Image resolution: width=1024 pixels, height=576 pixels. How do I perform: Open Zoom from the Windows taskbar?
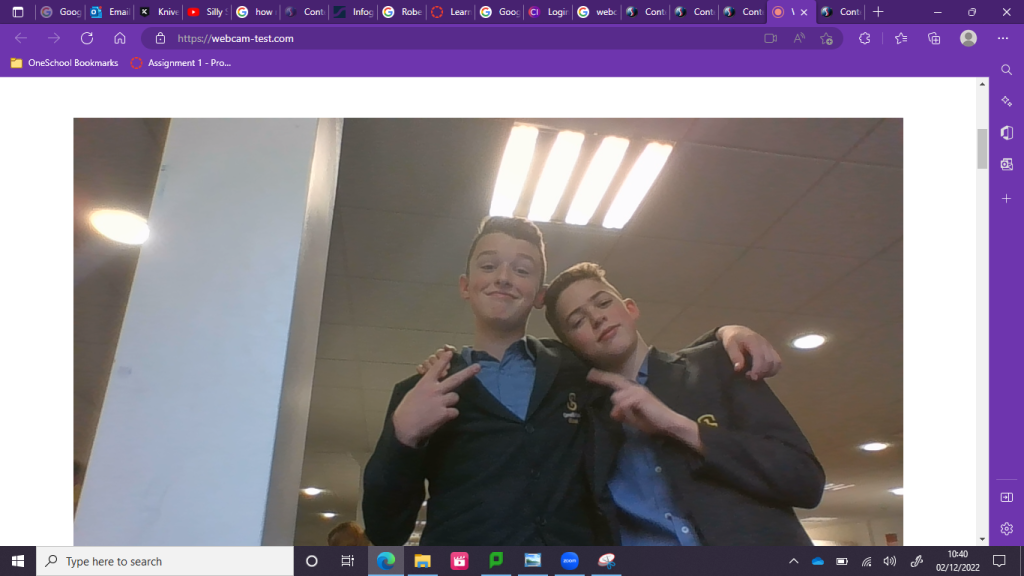[569, 561]
